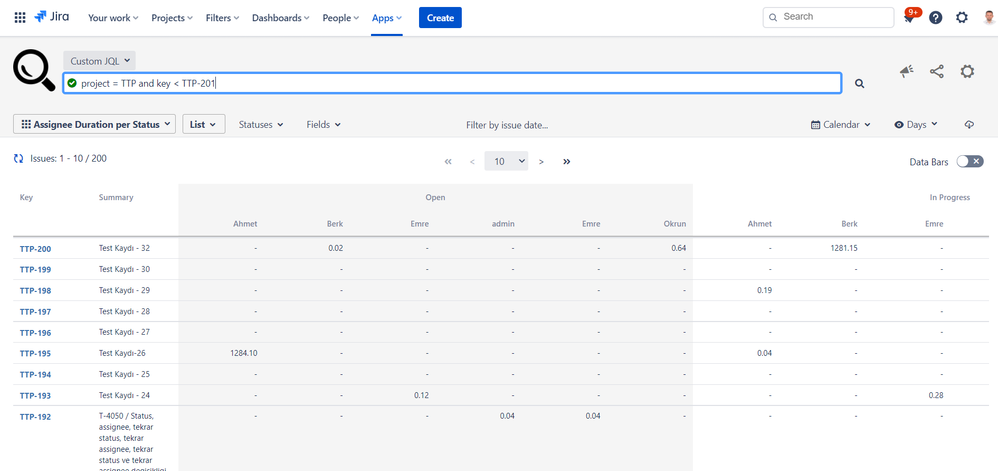998x471 pixels.
Task: Click the share icon
Action: pyautogui.click(x=937, y=71)
